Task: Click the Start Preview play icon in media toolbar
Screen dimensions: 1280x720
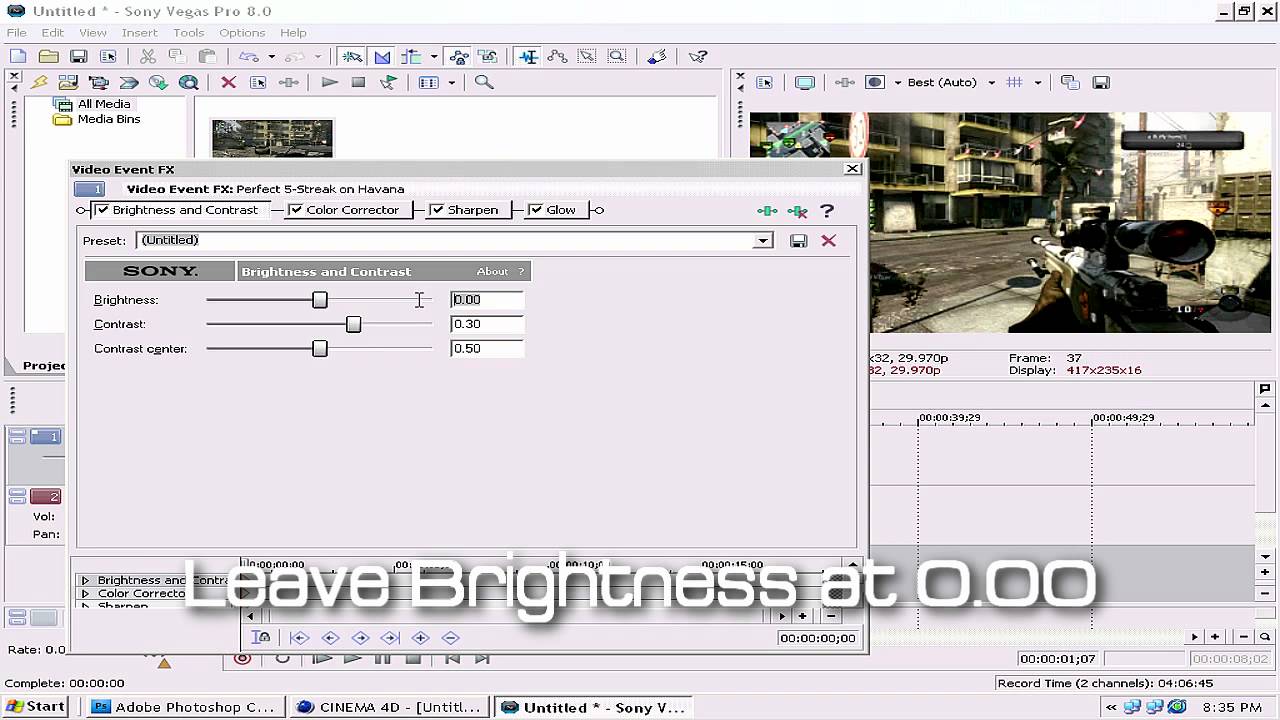Action: 329,82
